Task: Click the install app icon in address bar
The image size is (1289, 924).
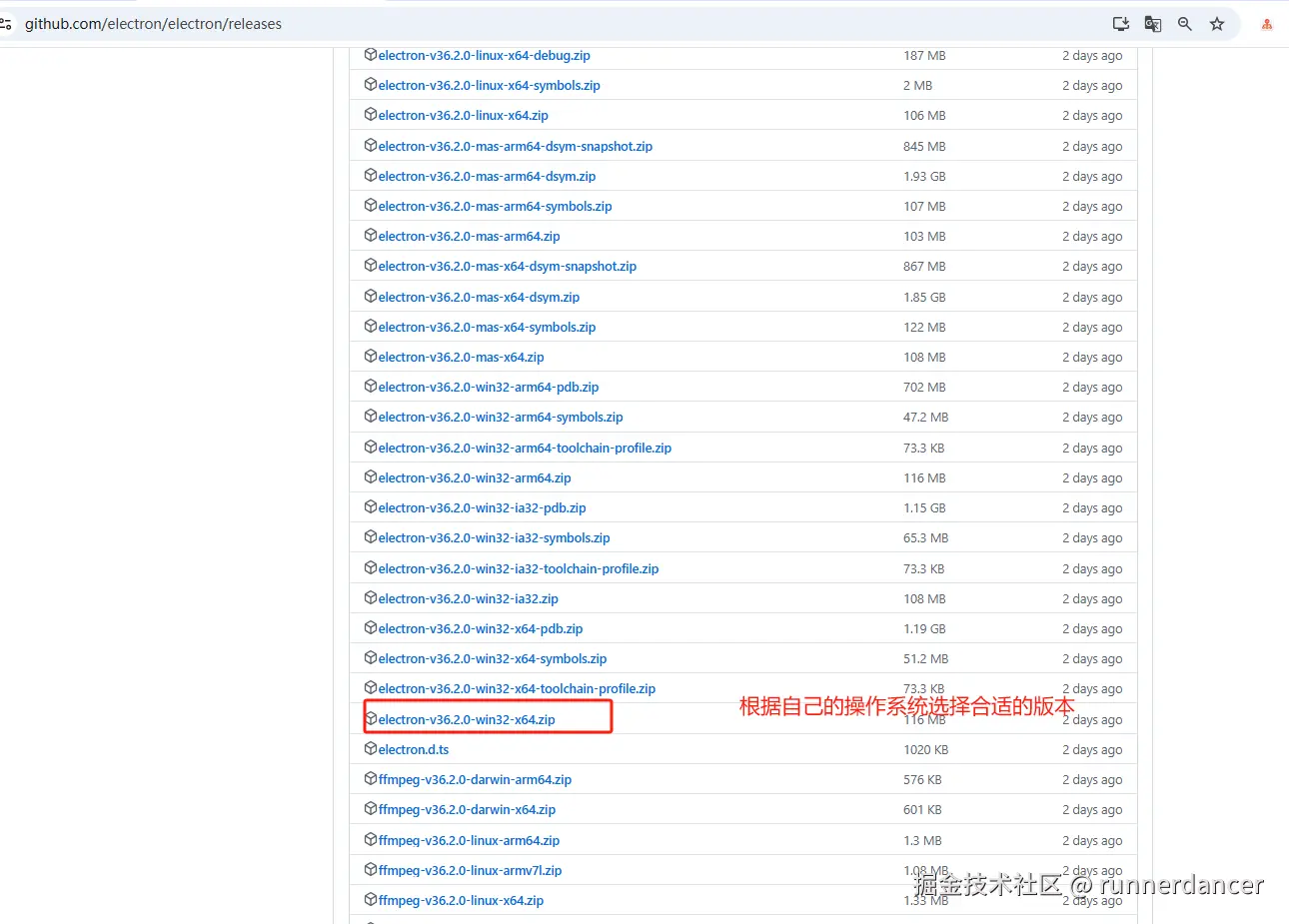Action: pyautogui.click(x=1121, y=24)
